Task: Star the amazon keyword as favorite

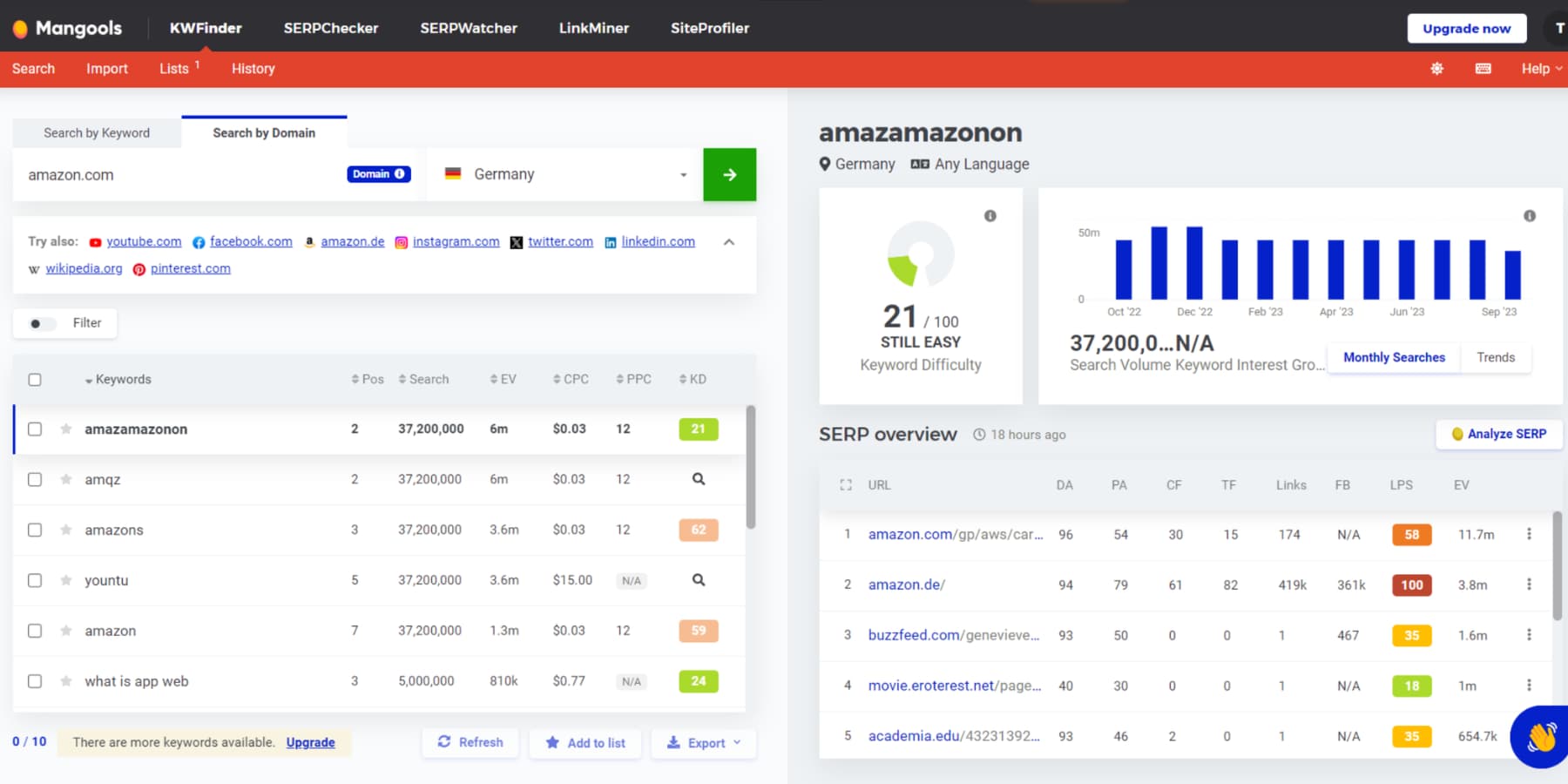Action: point(64,630)
